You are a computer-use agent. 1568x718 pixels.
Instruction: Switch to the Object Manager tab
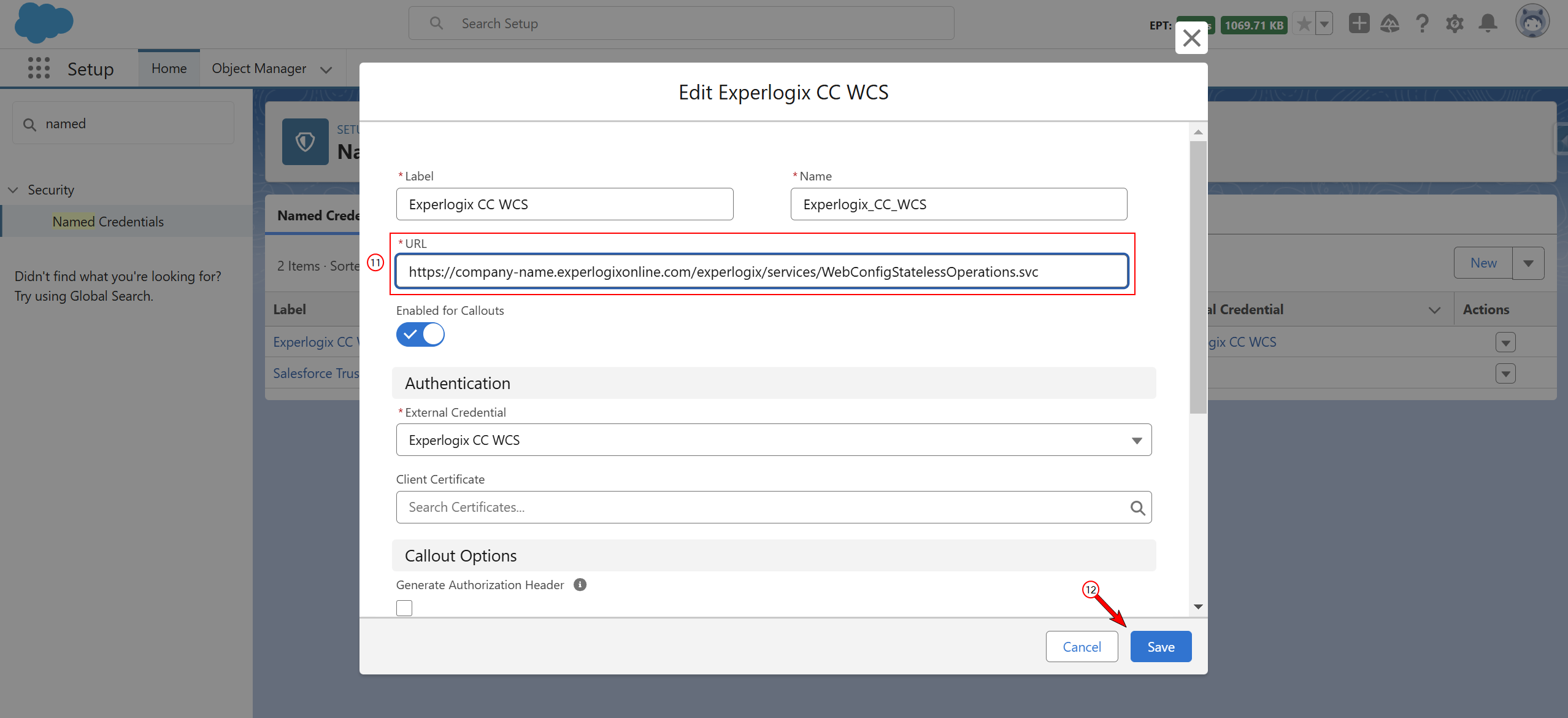[x=259, y=68]
